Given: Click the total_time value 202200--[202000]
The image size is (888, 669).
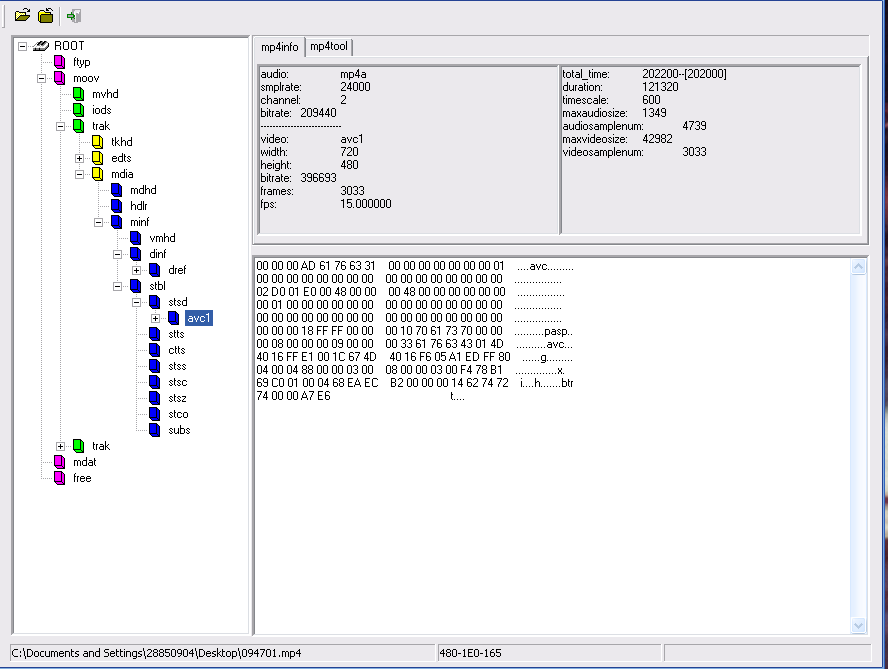Looking at the screenshot, I should (x=684, y=74).
